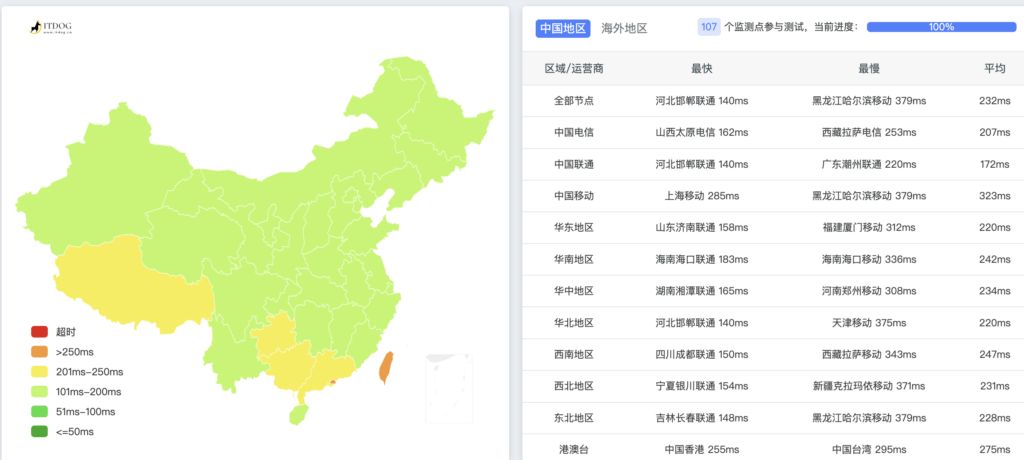Screen dimensions: 1024x460
Task: Click 中国香港 255ms cell
Action: coord(702,450)
